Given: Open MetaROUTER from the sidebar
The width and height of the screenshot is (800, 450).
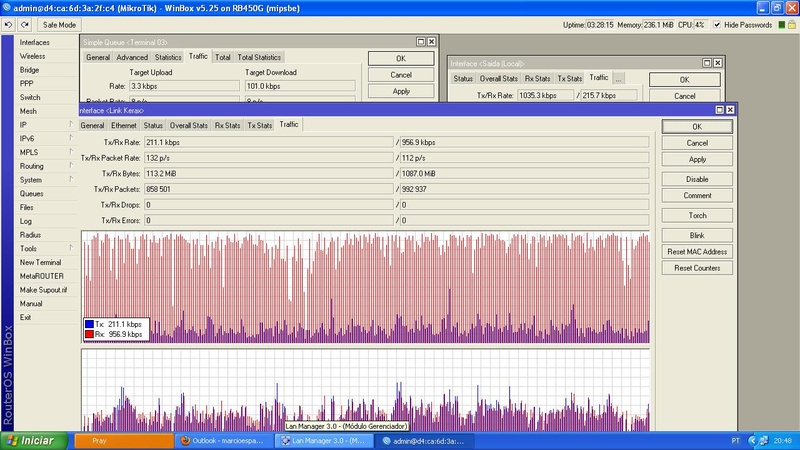Looking at the screenshot, I should pyautogui.click(x=42, y=276).
